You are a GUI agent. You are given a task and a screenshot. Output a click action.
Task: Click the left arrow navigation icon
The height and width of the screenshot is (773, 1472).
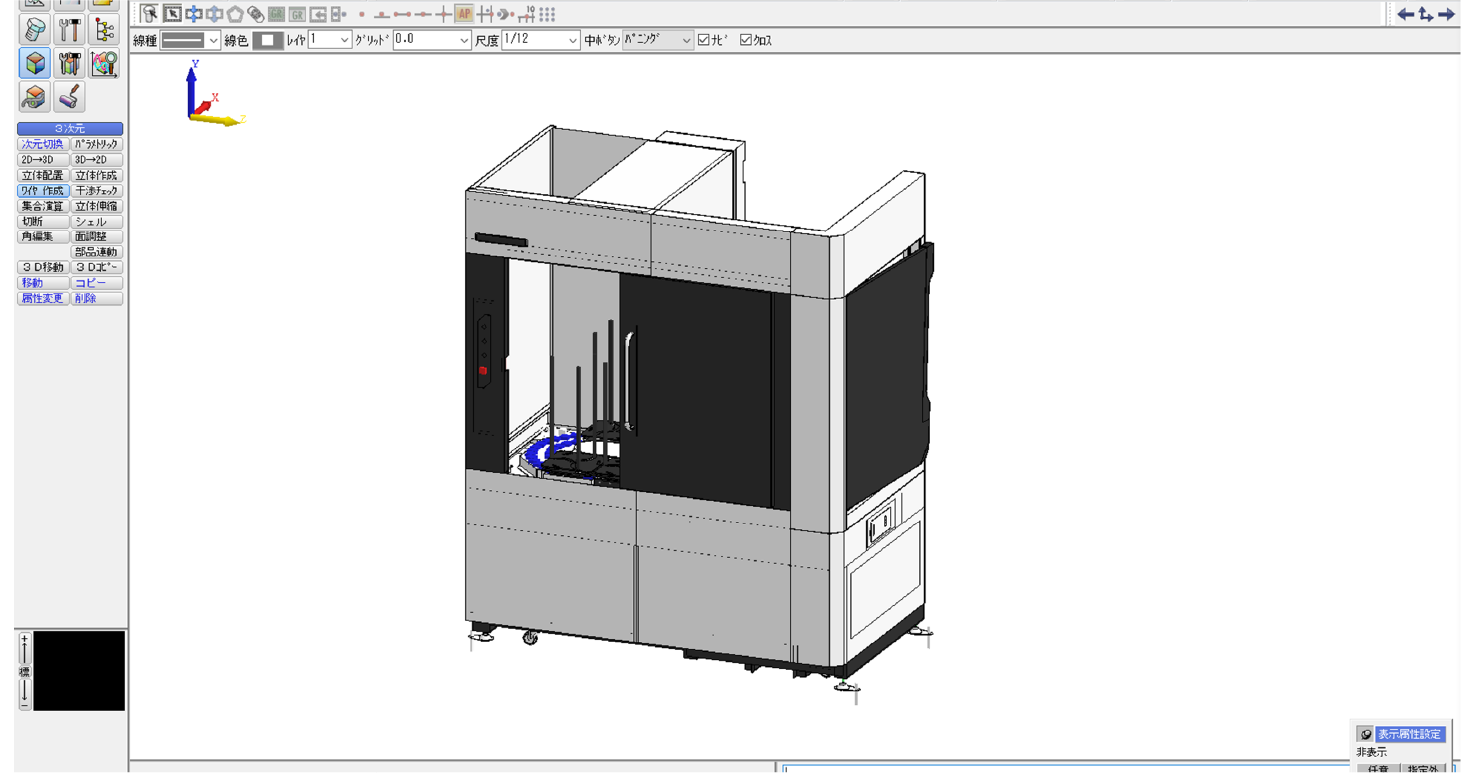(1405, 14)
